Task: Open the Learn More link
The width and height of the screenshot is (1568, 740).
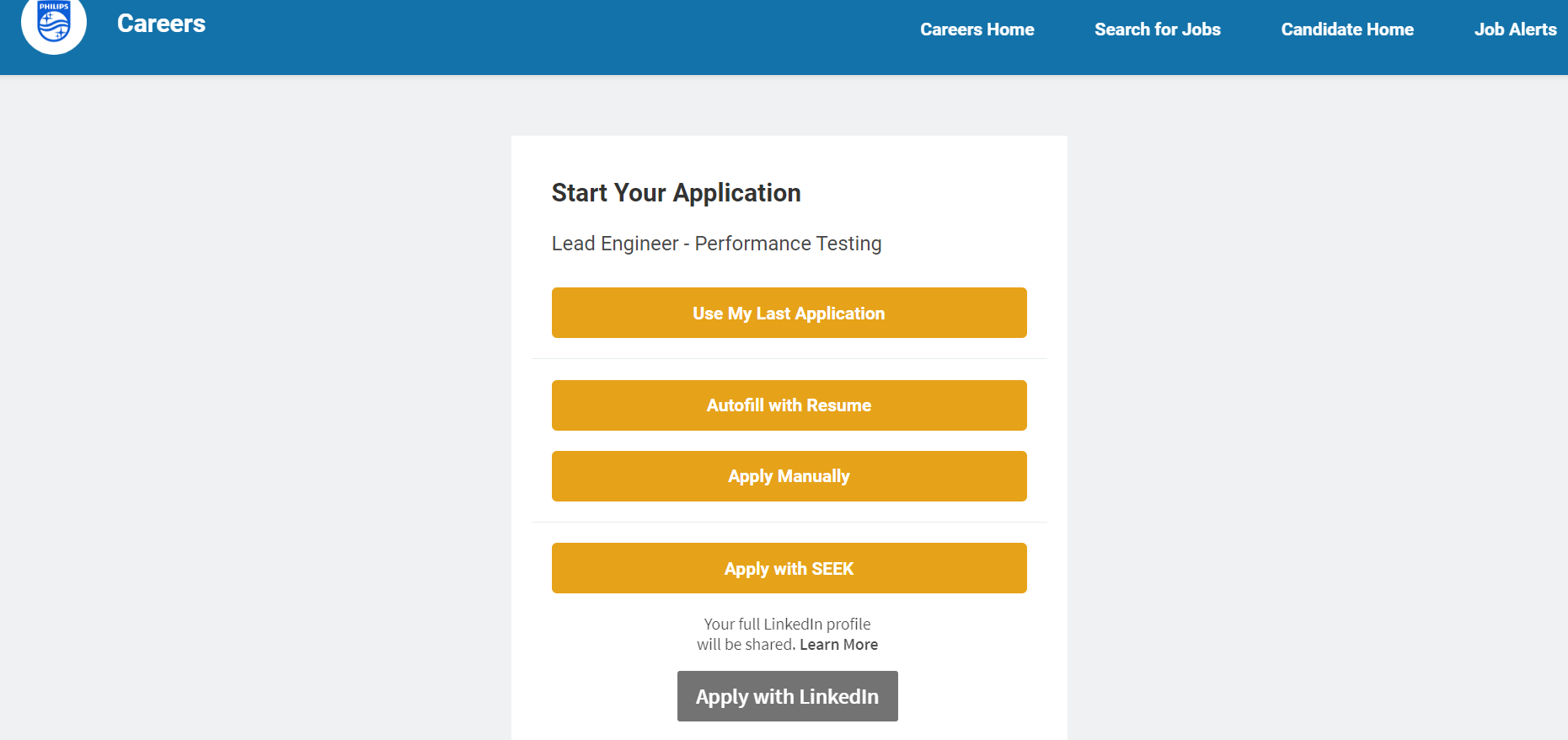Action: click(x=838, y=645)
